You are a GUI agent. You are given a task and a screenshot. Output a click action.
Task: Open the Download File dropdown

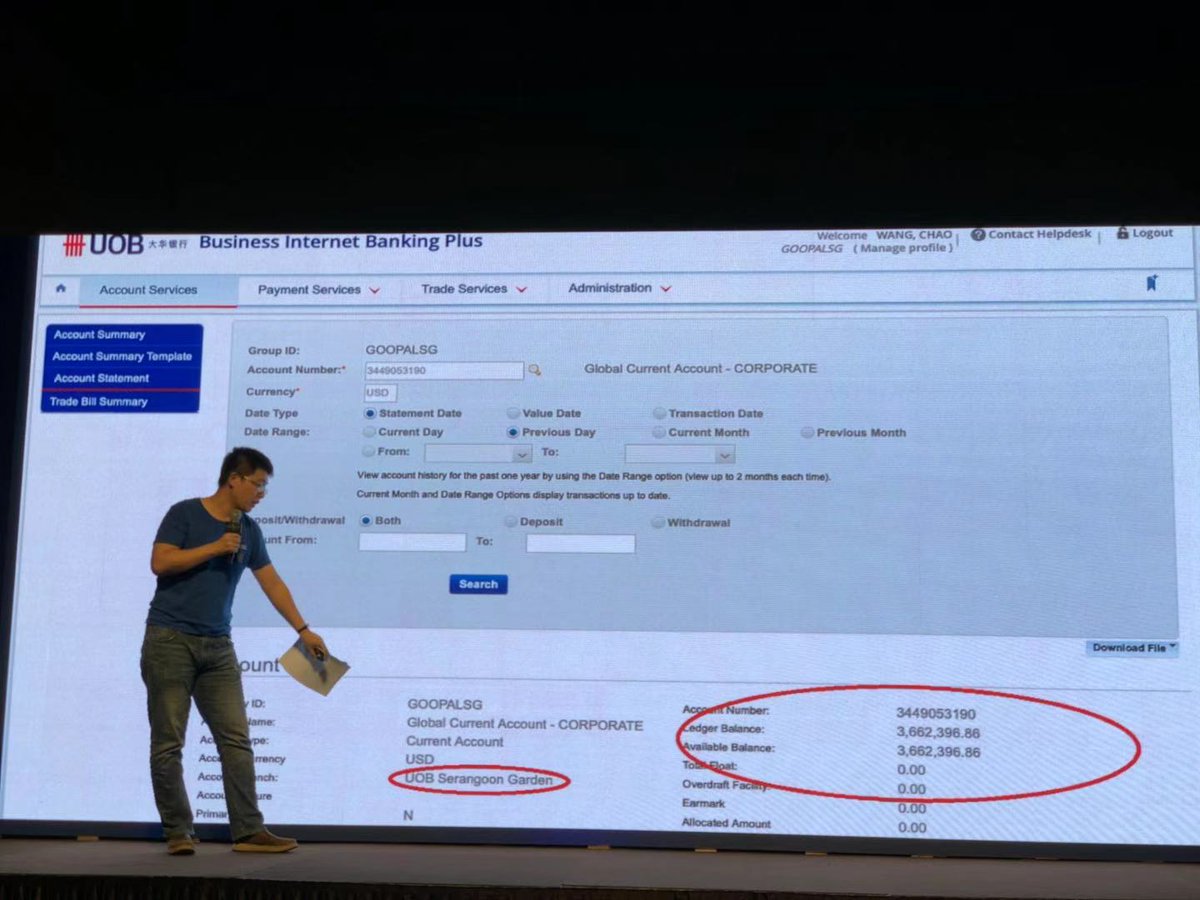click(1132, 648)
